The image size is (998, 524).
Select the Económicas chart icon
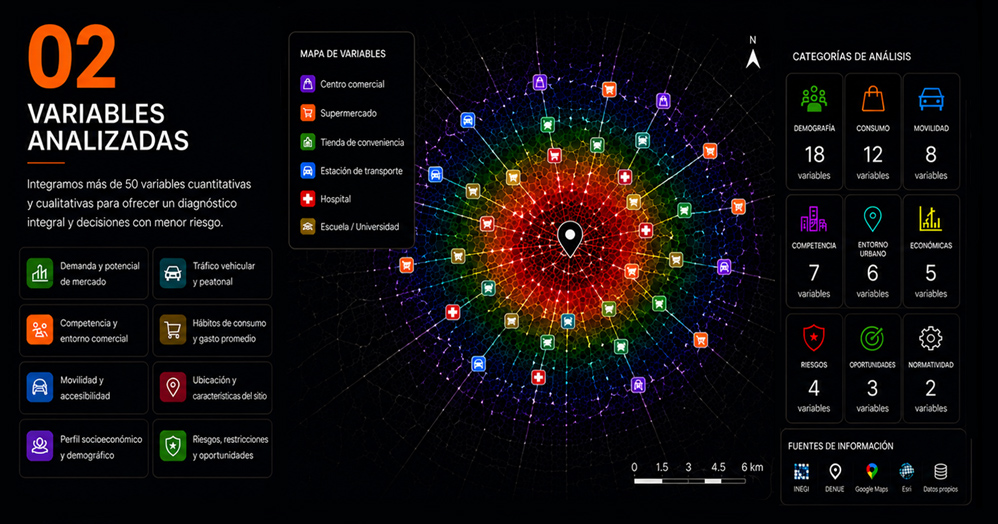pyautogui.click(x=931, y=218)
